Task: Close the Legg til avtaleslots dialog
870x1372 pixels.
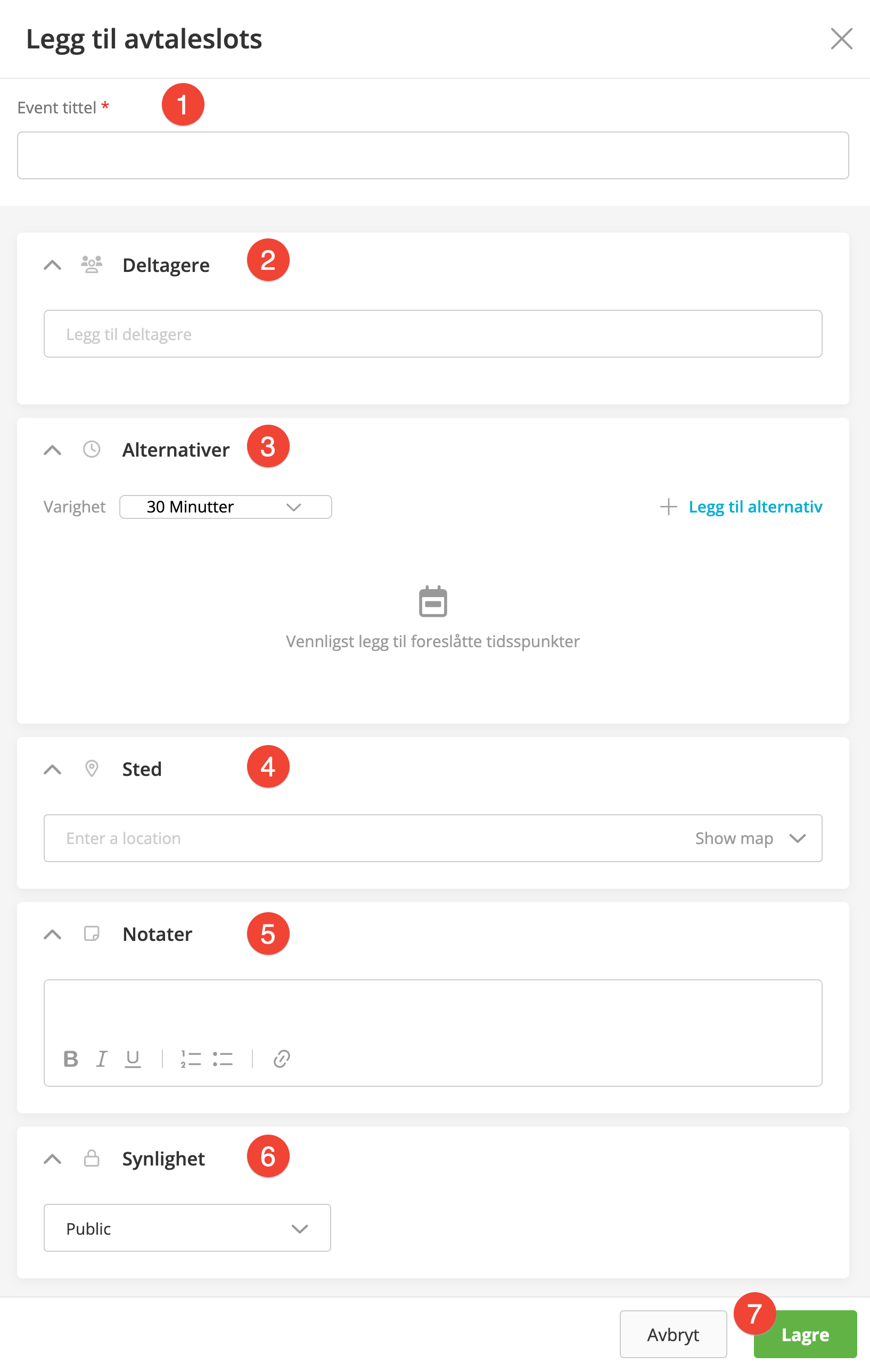Action: tap(841, 39)
